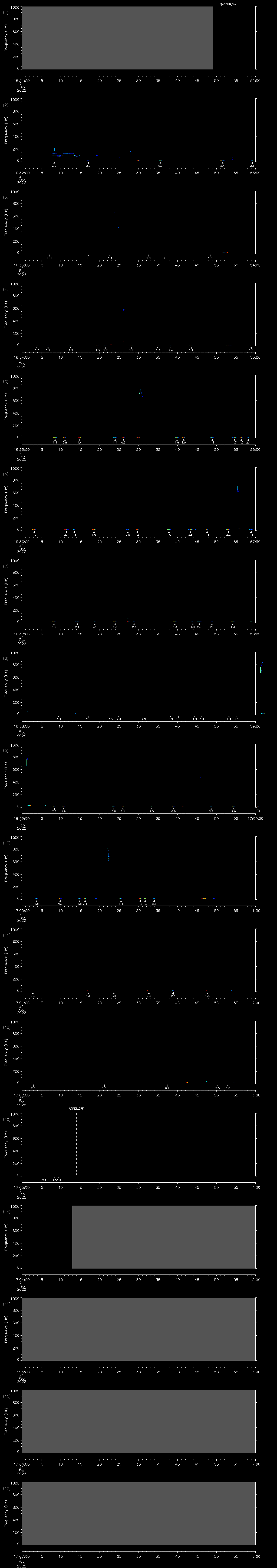Click the 16:55:00 start time label

pos(21,449)
